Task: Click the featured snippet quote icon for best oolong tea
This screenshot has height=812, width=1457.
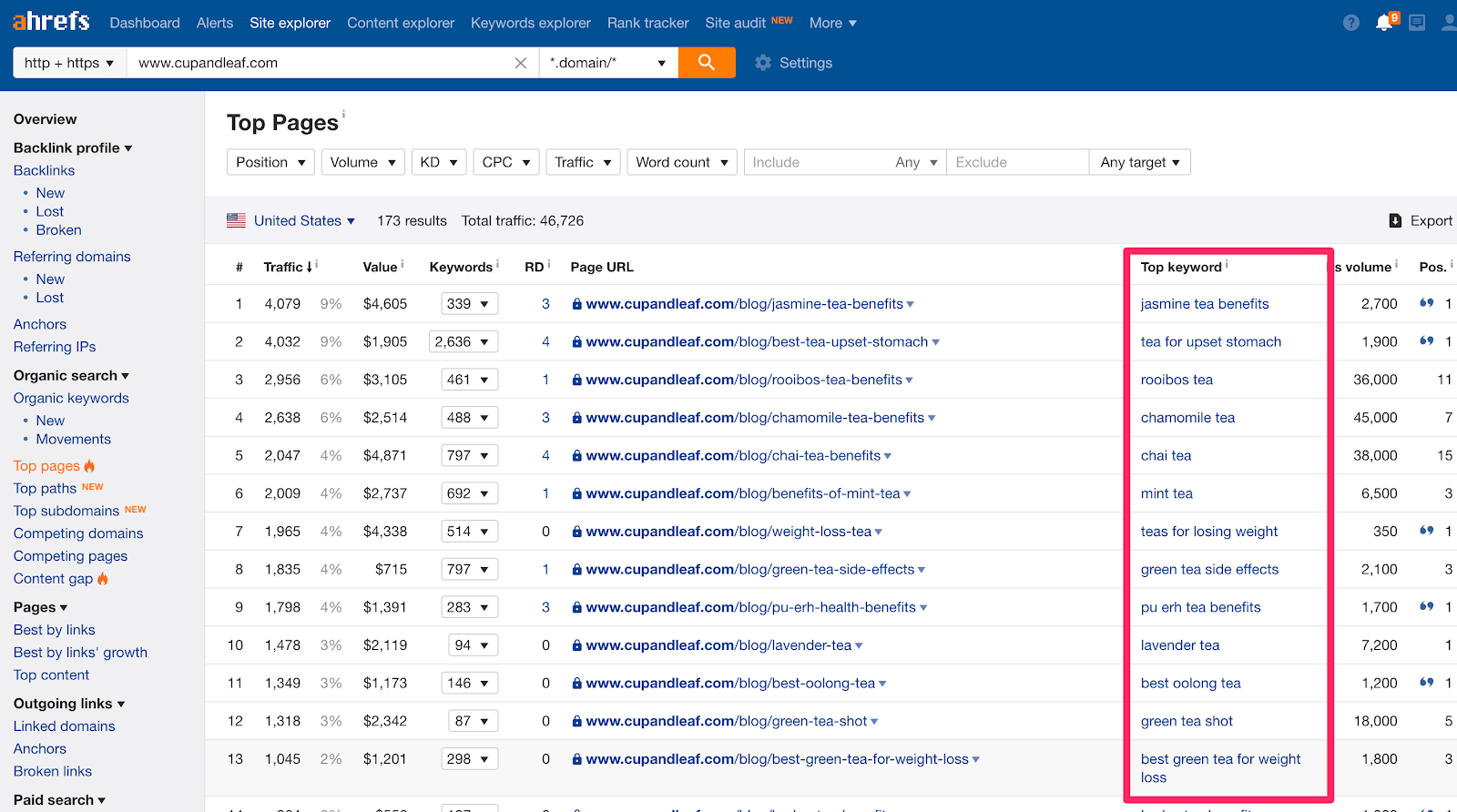Action: [x=1427, y=682]
